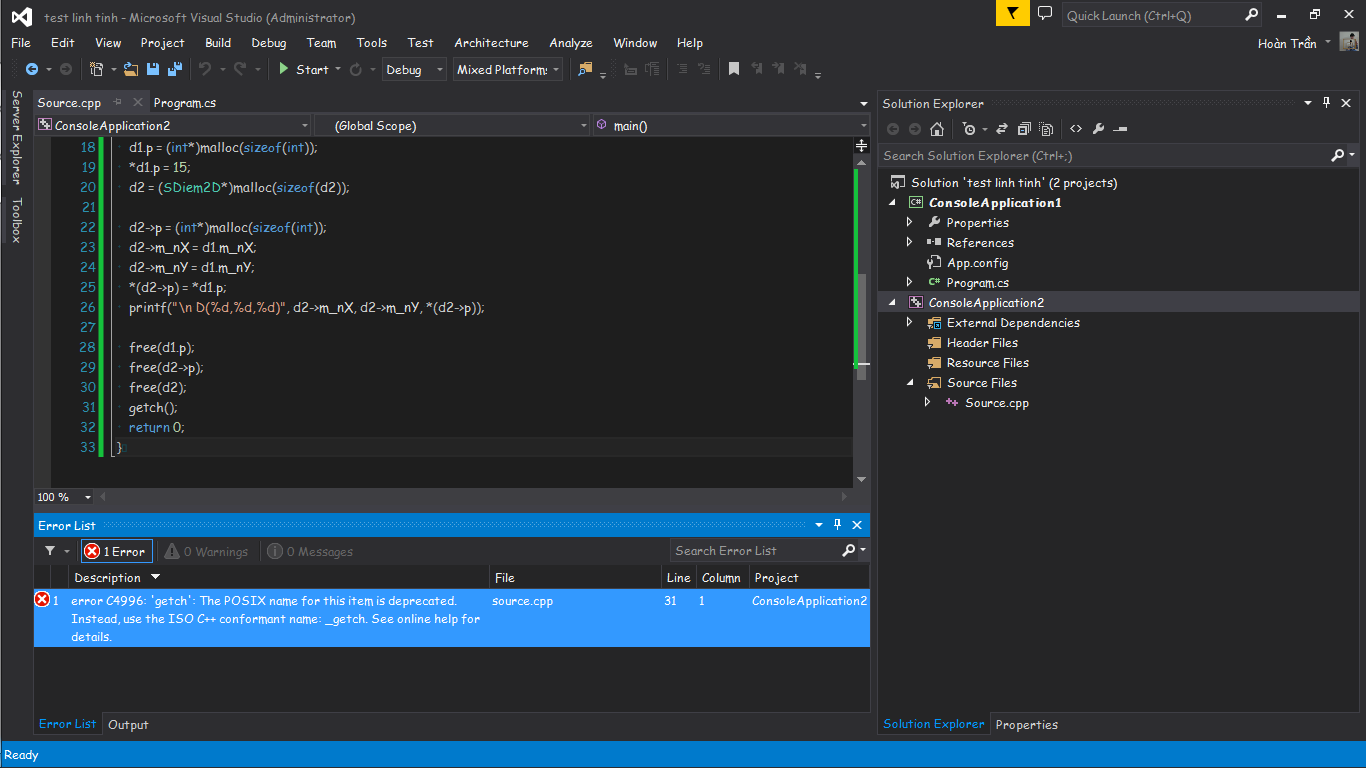Click the Show All Files icon
The image size is (1366, 768).
(x=1046, y=129)
